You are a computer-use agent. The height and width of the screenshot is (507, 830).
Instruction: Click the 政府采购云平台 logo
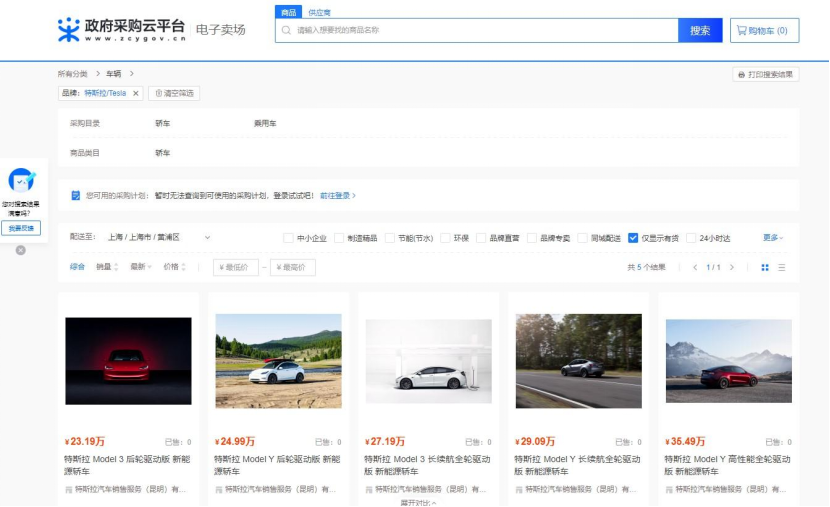click(122, 30)
